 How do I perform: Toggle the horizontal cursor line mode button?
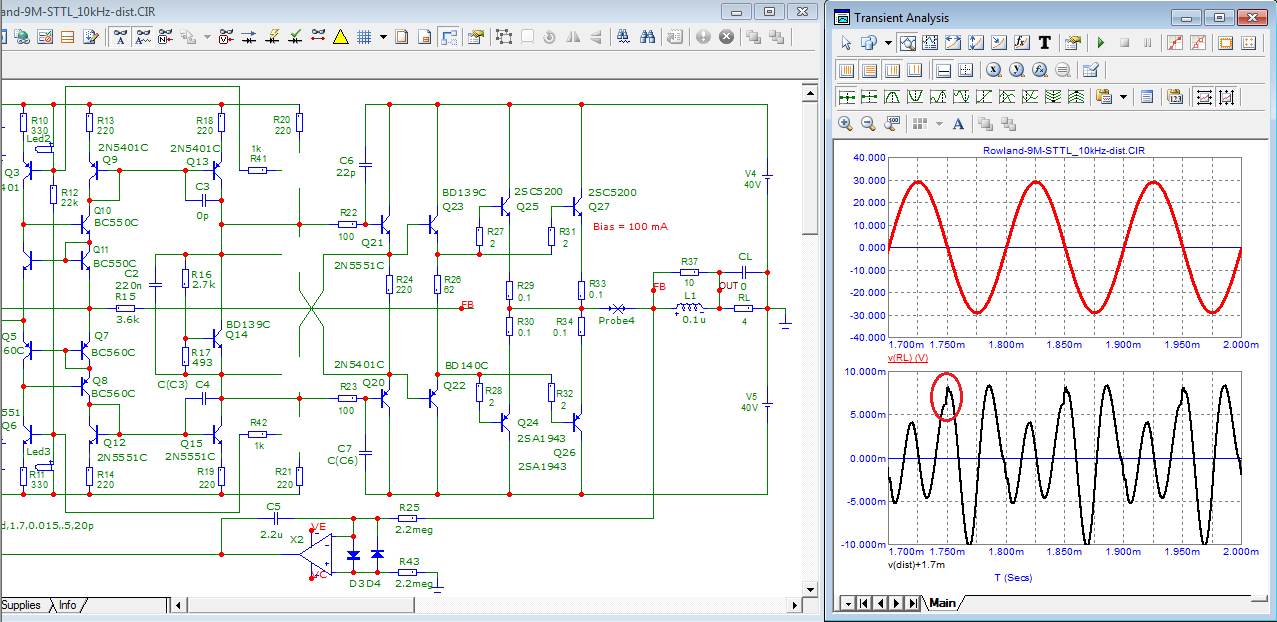[x=943, y=70]
